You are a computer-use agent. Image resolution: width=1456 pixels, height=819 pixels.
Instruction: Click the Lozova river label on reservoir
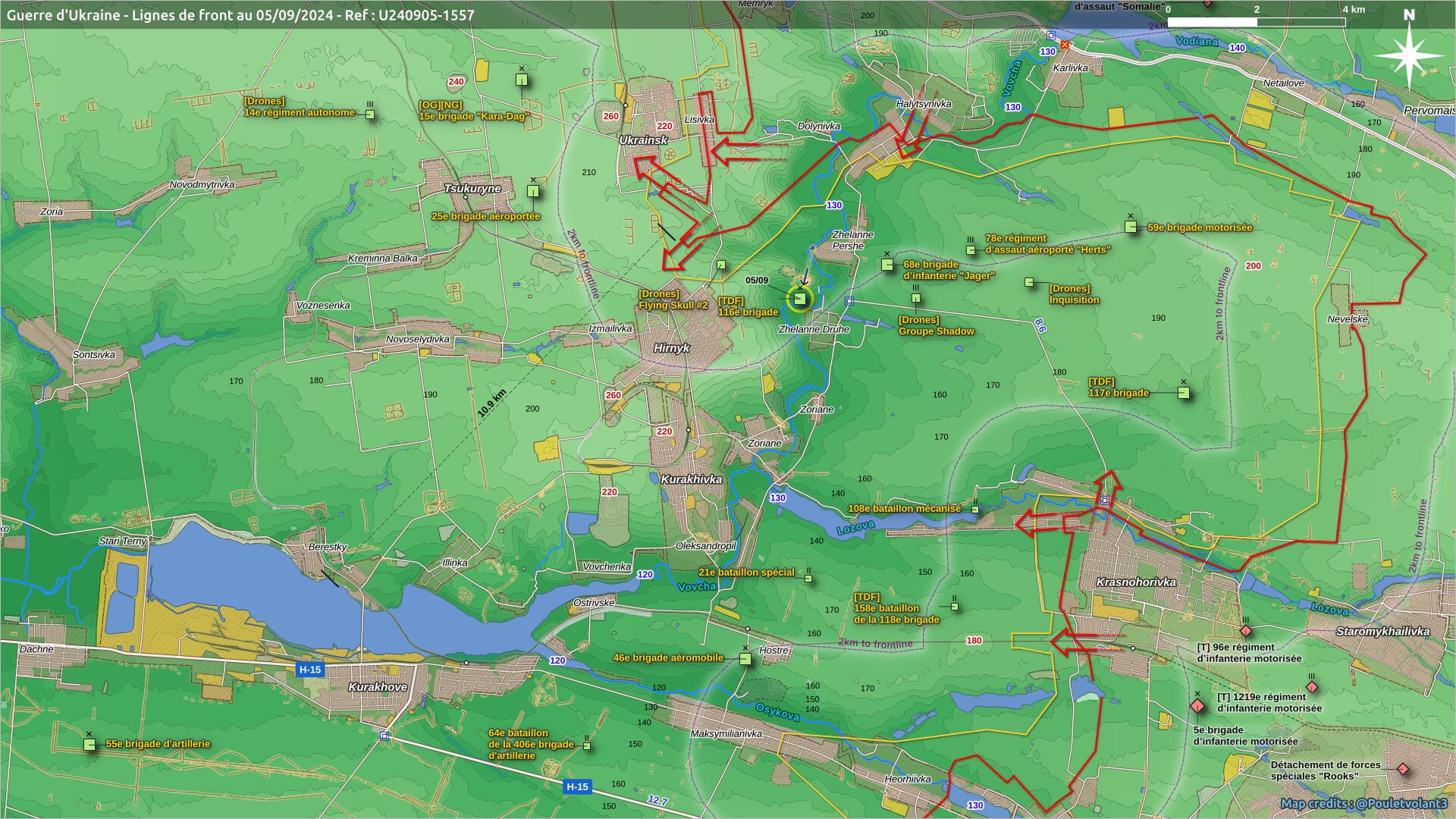coord(856,527)
